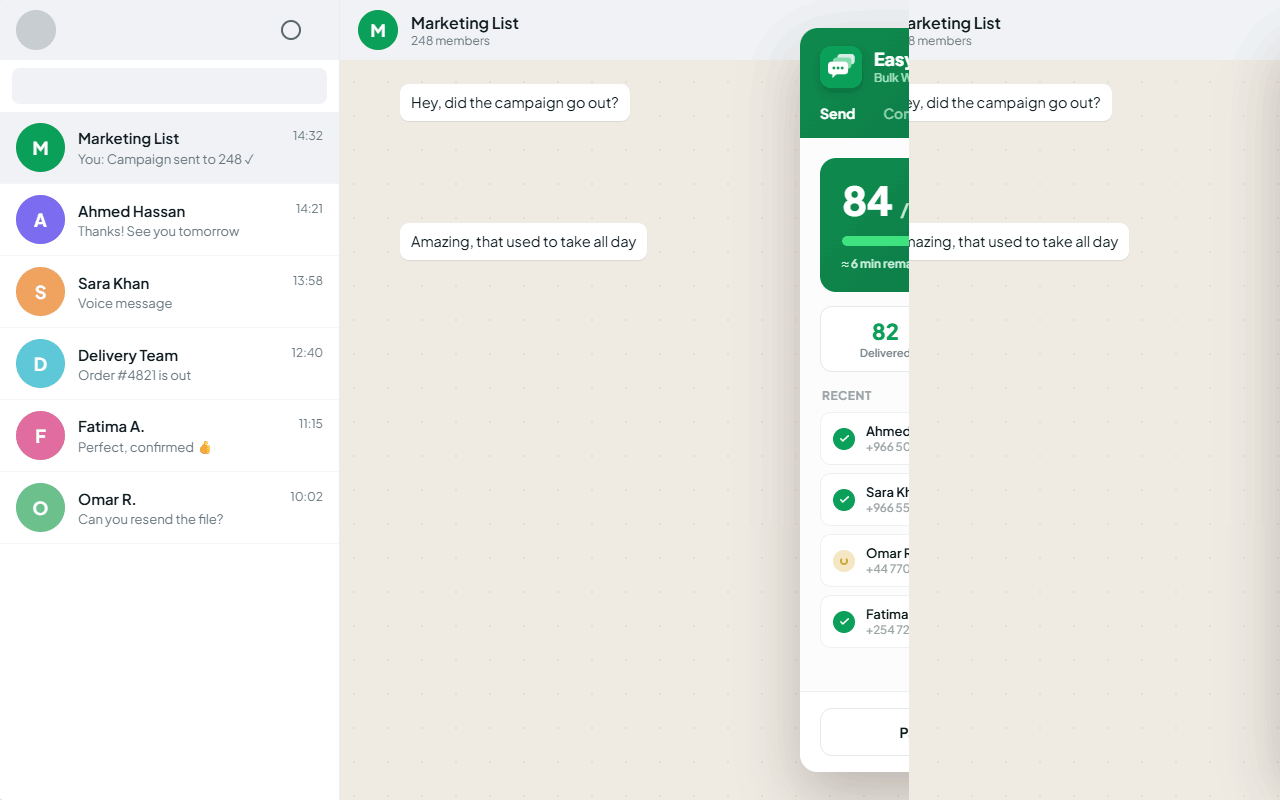Screen dimensions: 1280x800
Task: Open the Marketing List chat
Action: (x=169, y=148)
